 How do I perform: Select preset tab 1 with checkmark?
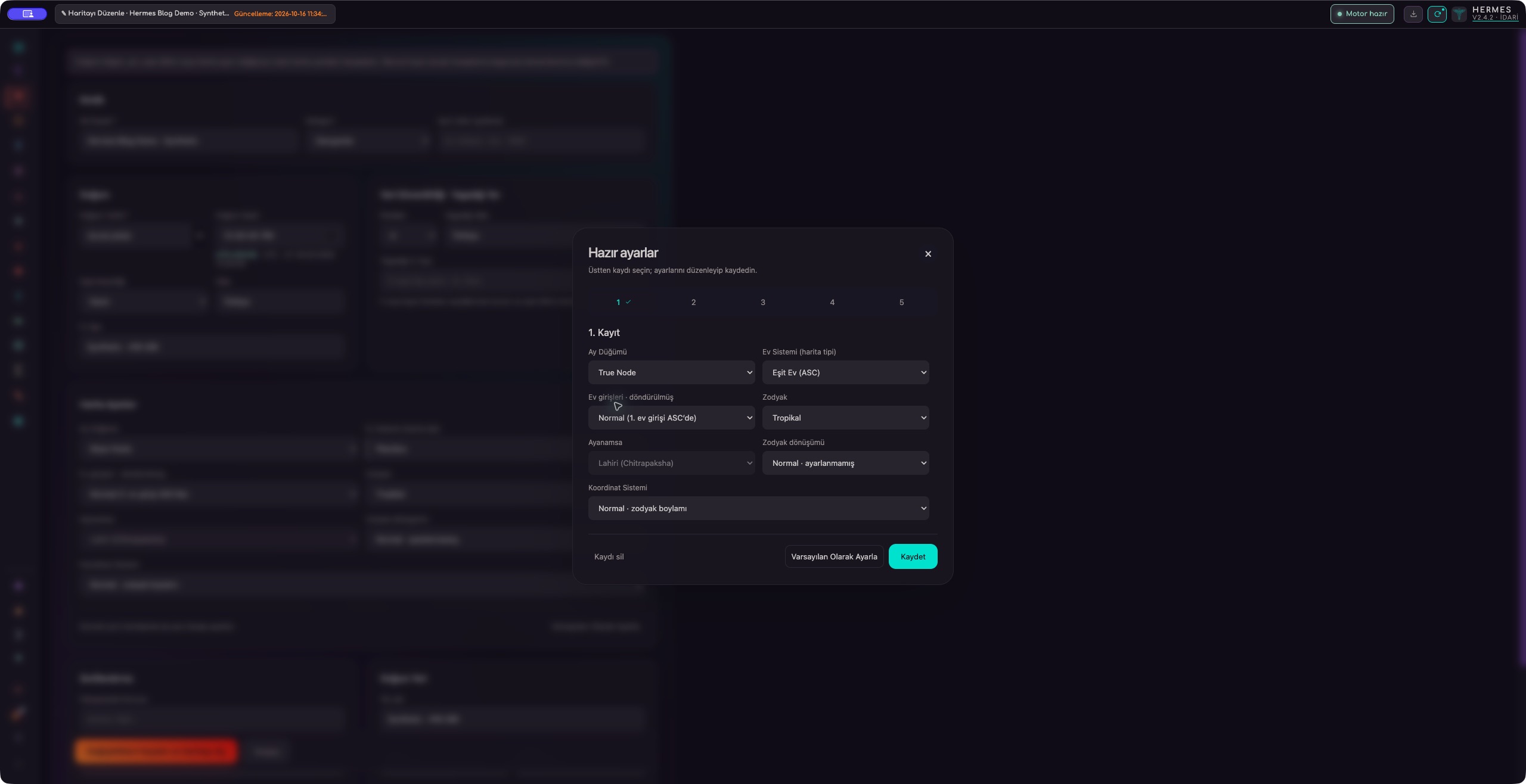(624, 302)
